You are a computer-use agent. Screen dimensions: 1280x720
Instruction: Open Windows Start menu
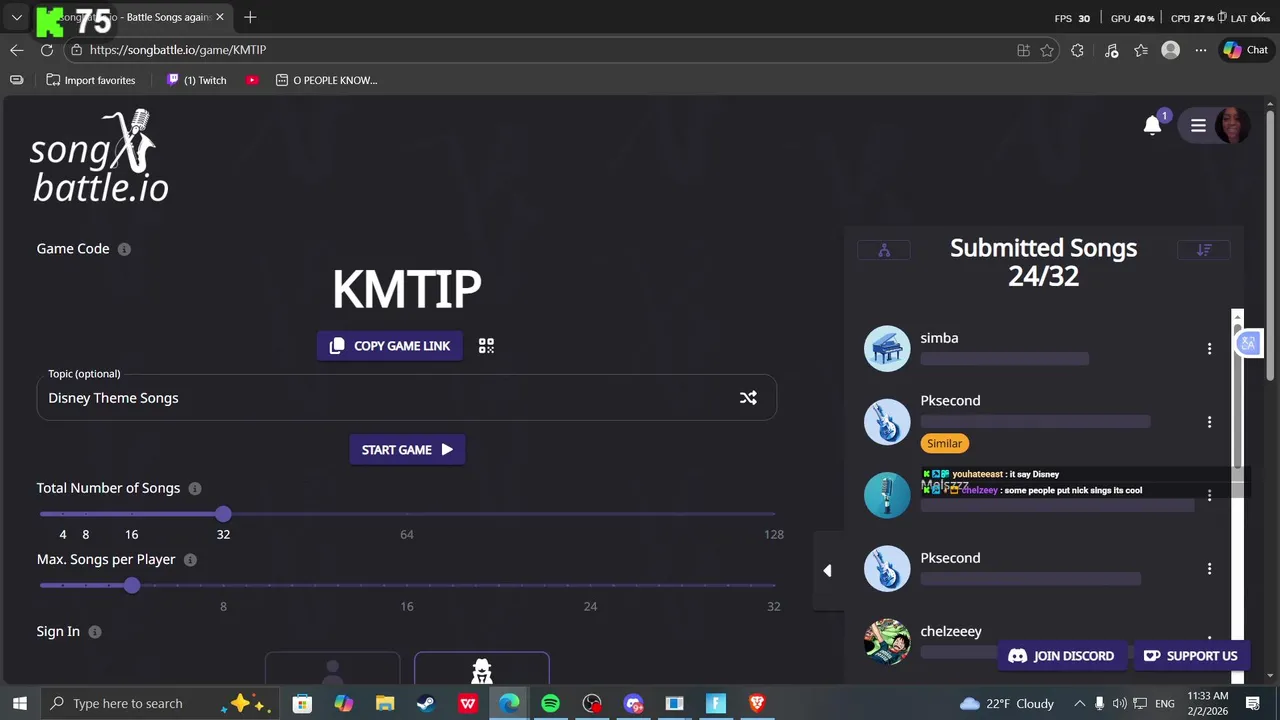point(19,704)
